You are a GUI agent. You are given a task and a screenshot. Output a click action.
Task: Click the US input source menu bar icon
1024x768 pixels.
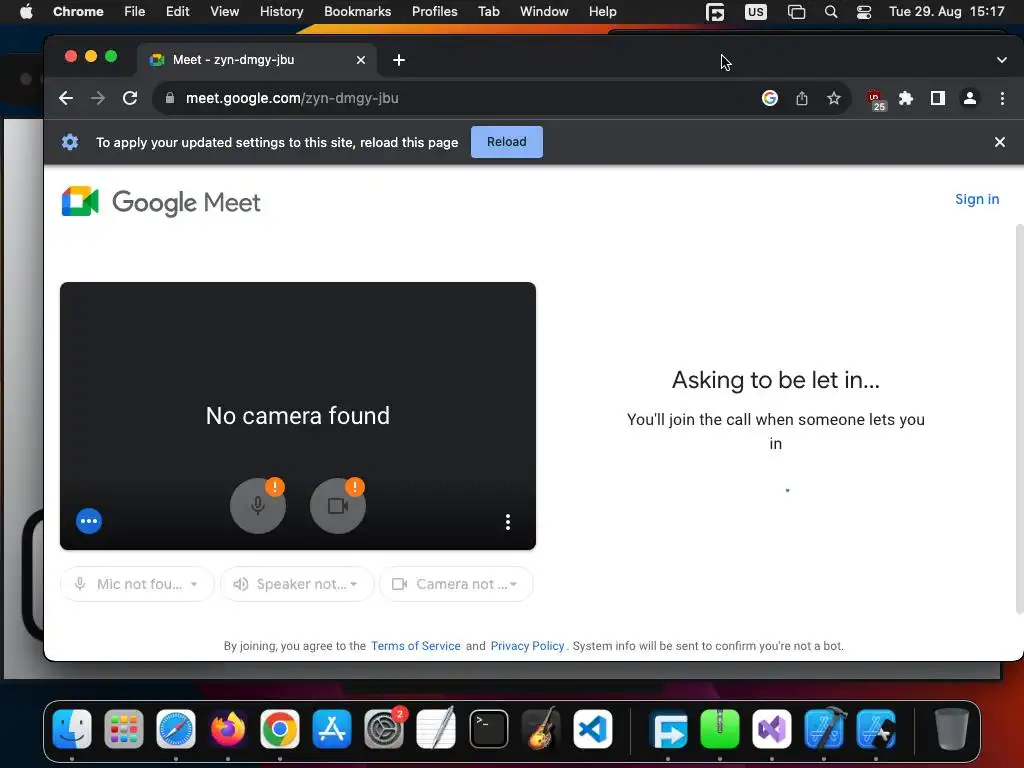point(756,12)
